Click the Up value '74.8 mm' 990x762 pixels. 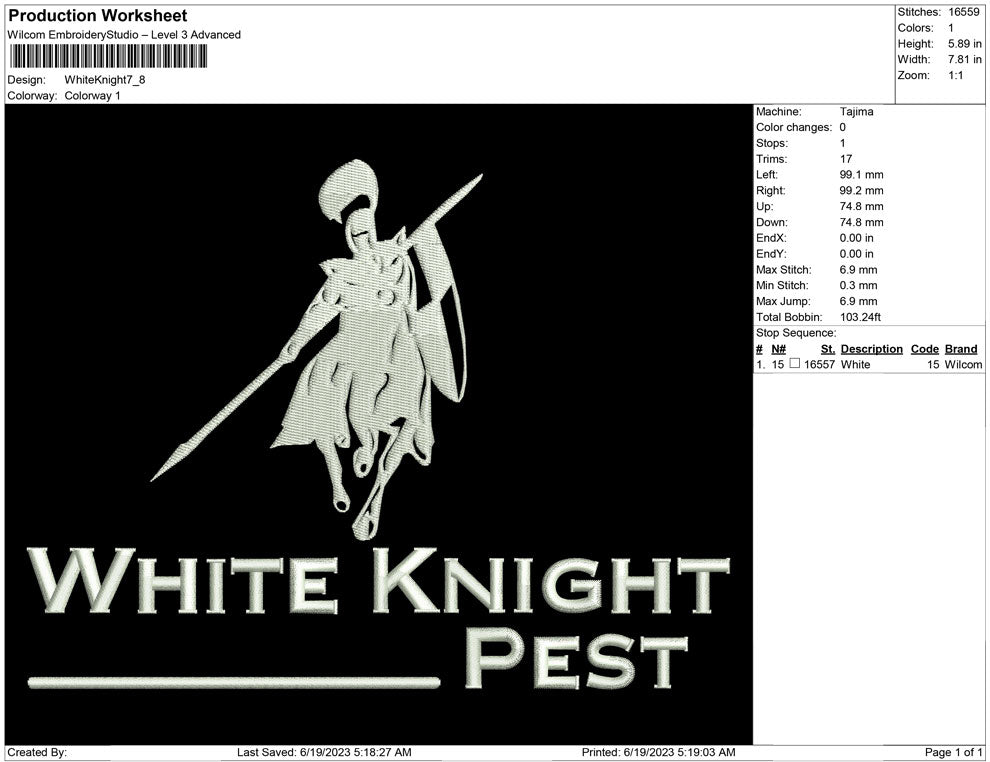click(x=861, y=206)
